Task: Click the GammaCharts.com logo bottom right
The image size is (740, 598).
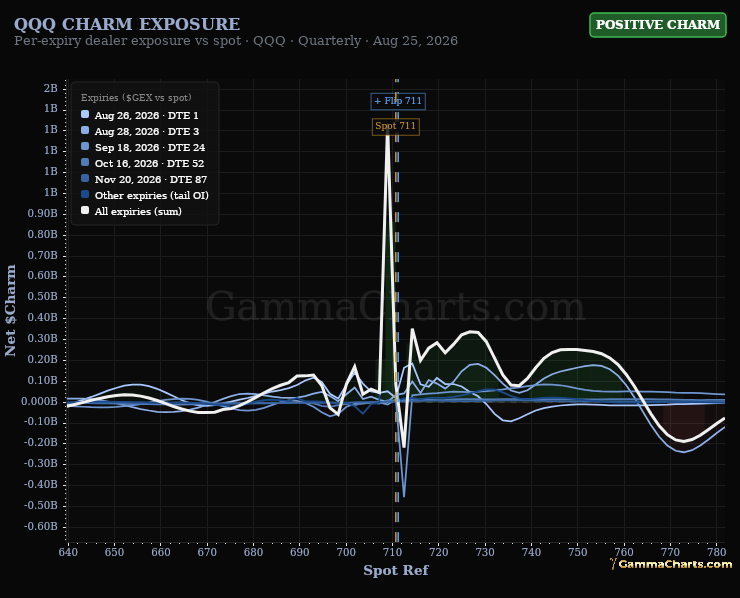Action: (671, 564)
